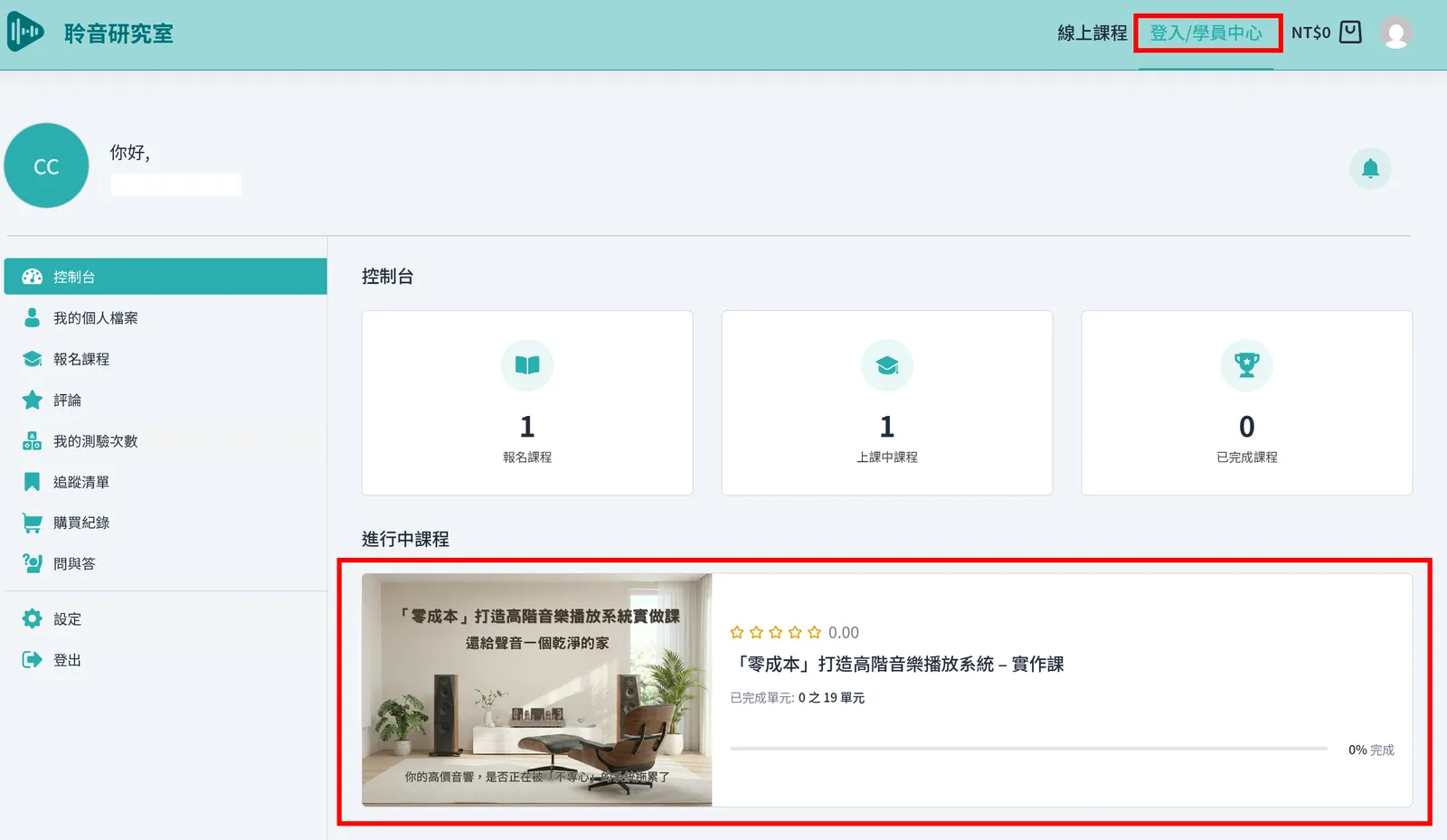The height and width of the screenshot is (840, 1447).
Task: Open the course thumbnail image
Action: tap(536, 690)
